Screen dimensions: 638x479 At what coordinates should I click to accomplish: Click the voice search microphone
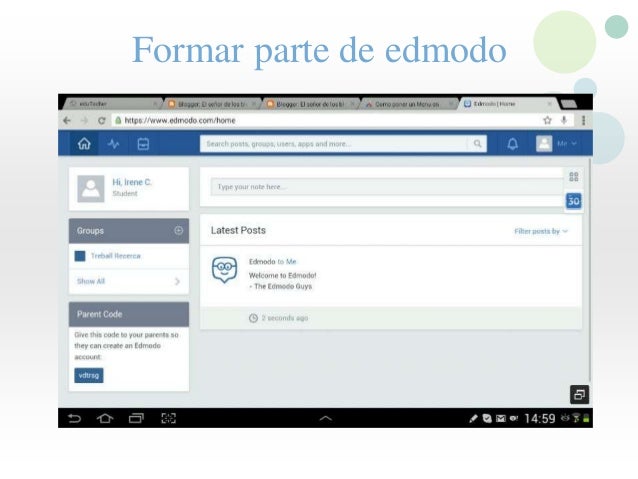click(564, 120)
